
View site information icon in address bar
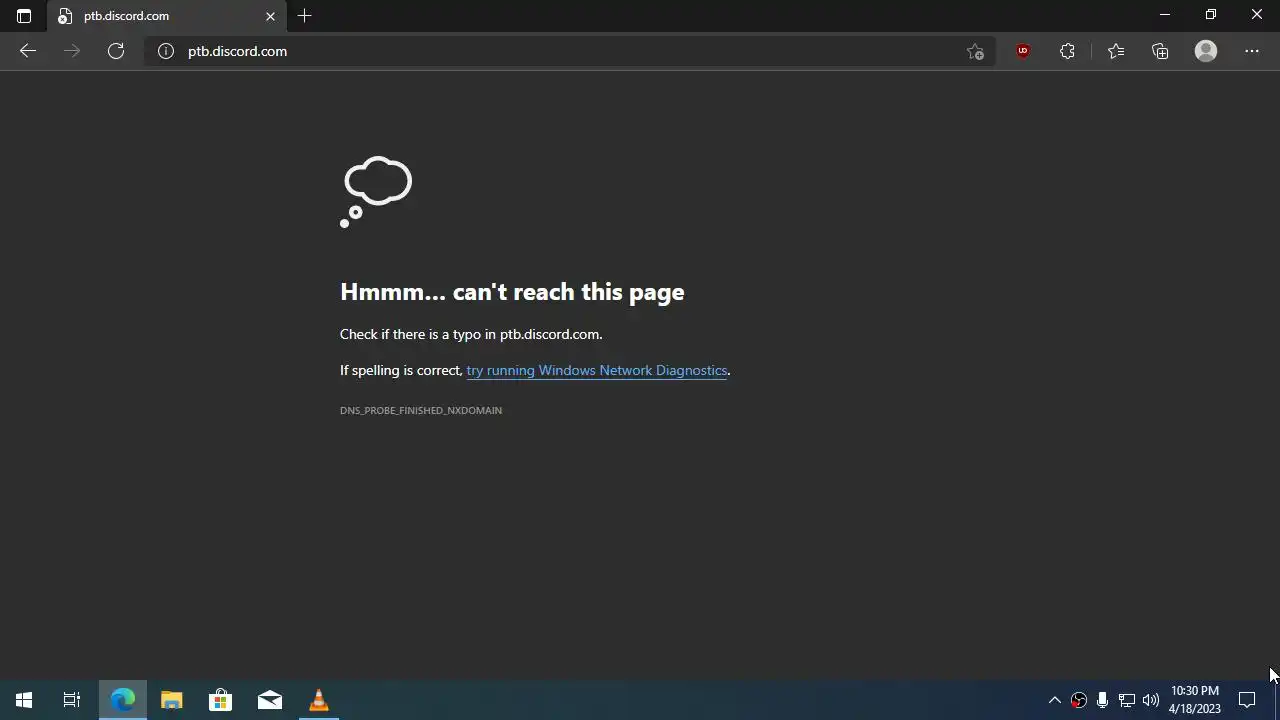coord(166,51)
